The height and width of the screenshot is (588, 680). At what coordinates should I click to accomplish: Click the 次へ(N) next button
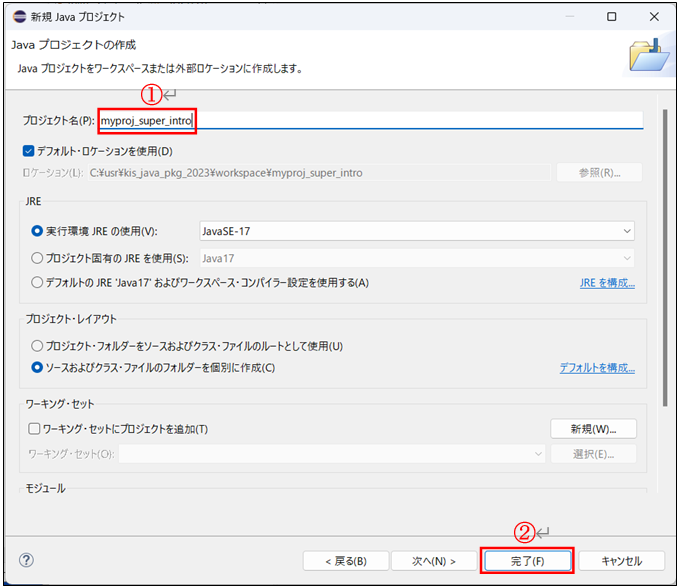433,561
